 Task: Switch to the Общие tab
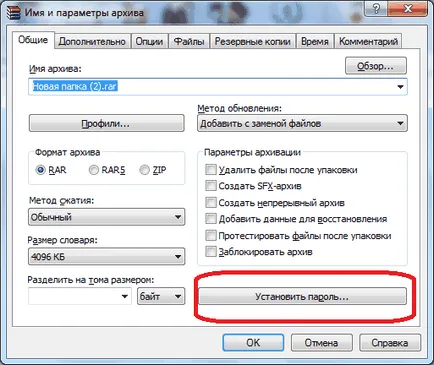click(33, 40)
